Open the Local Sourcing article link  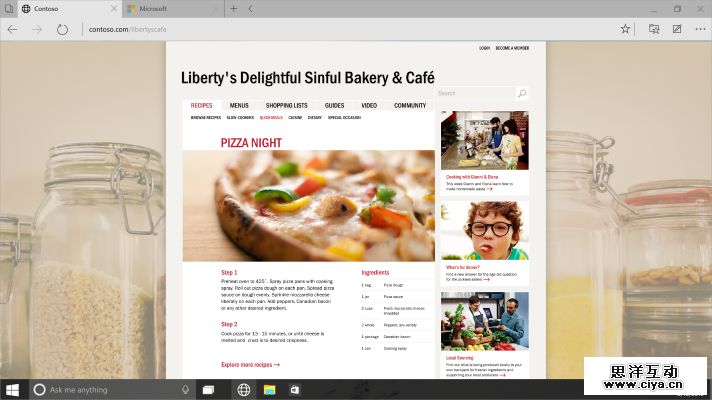coord(460,358)
